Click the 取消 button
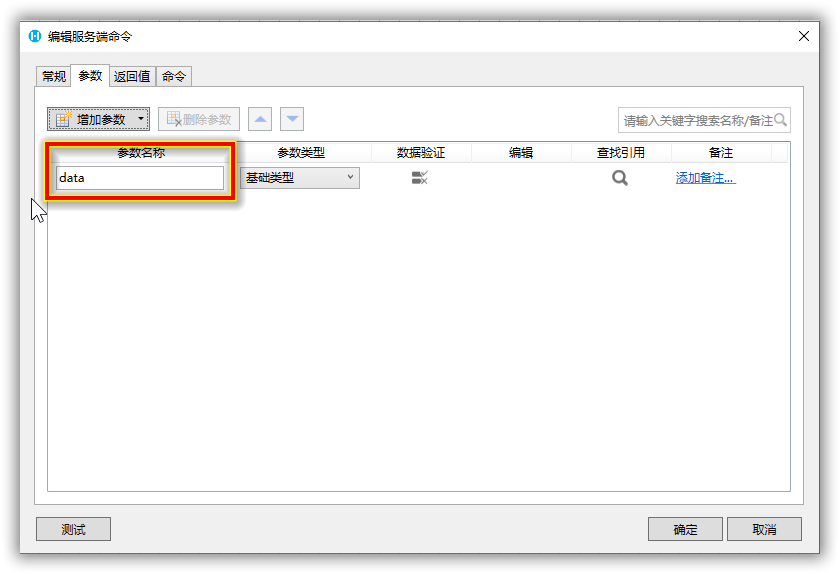The height and width of the screenshot is (574, 840). coord(764,529)
